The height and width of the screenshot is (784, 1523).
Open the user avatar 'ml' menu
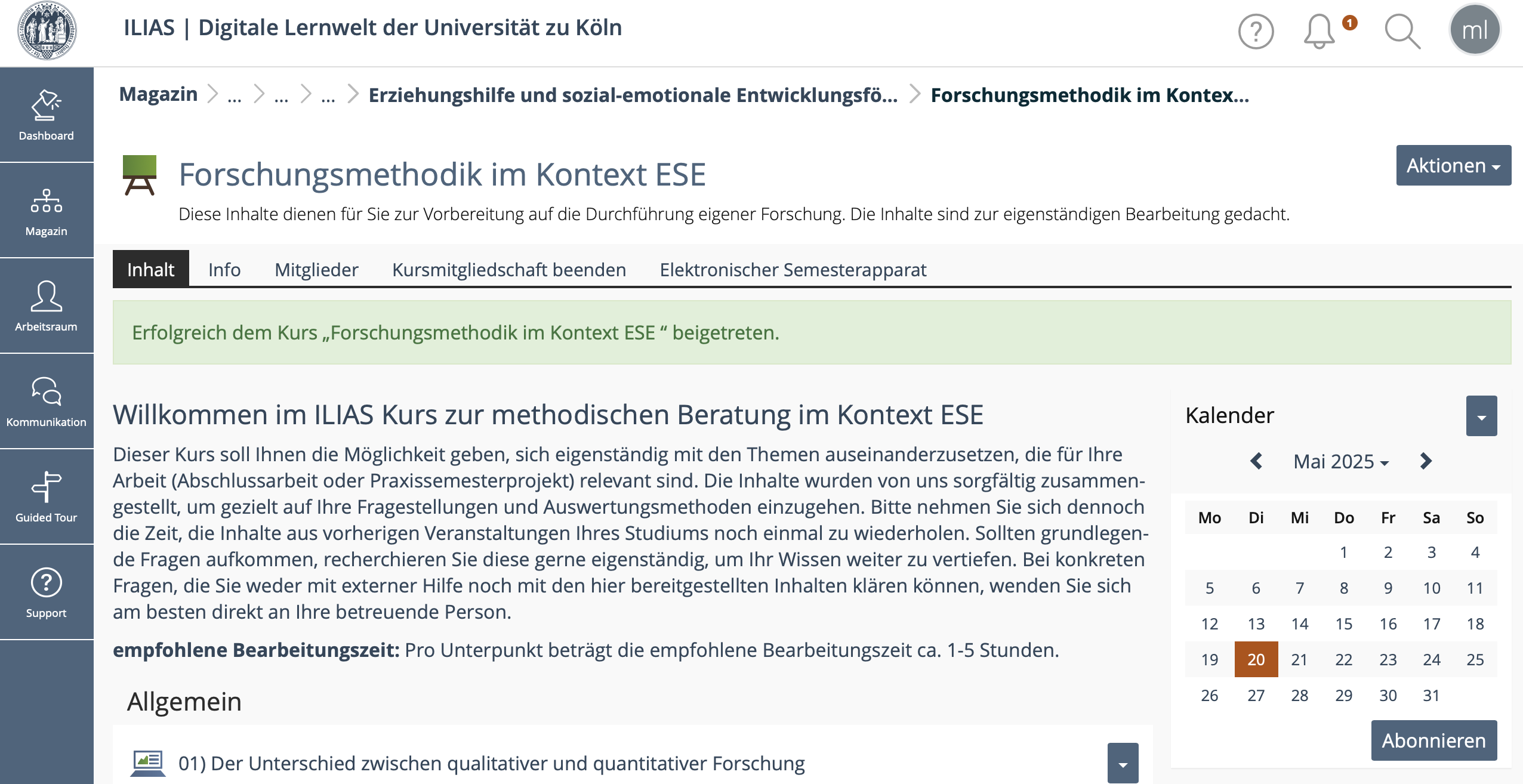1475,30
